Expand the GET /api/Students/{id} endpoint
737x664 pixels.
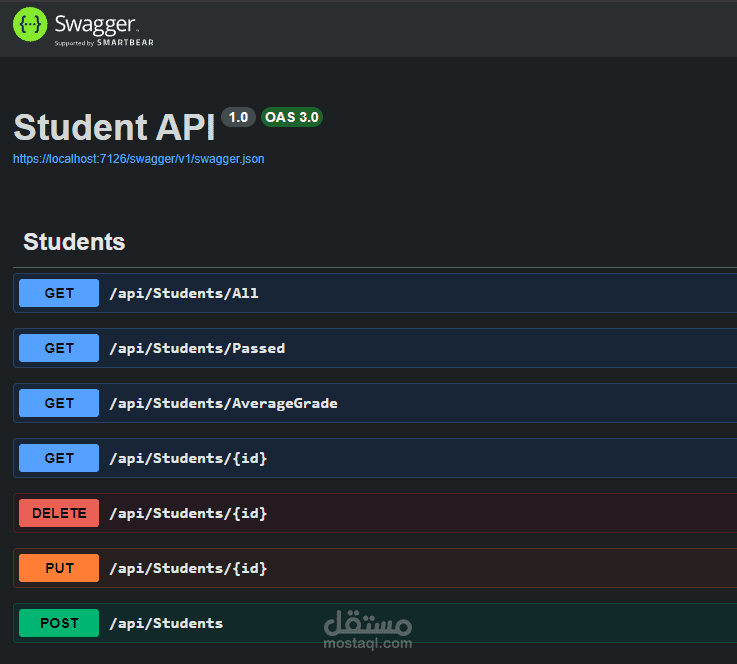tap(375, 458)
